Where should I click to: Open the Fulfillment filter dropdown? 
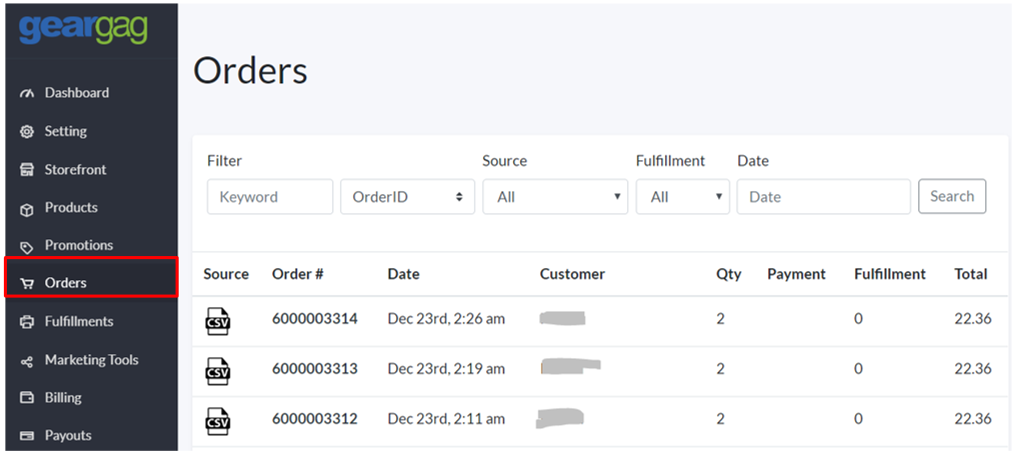(682, 197)
